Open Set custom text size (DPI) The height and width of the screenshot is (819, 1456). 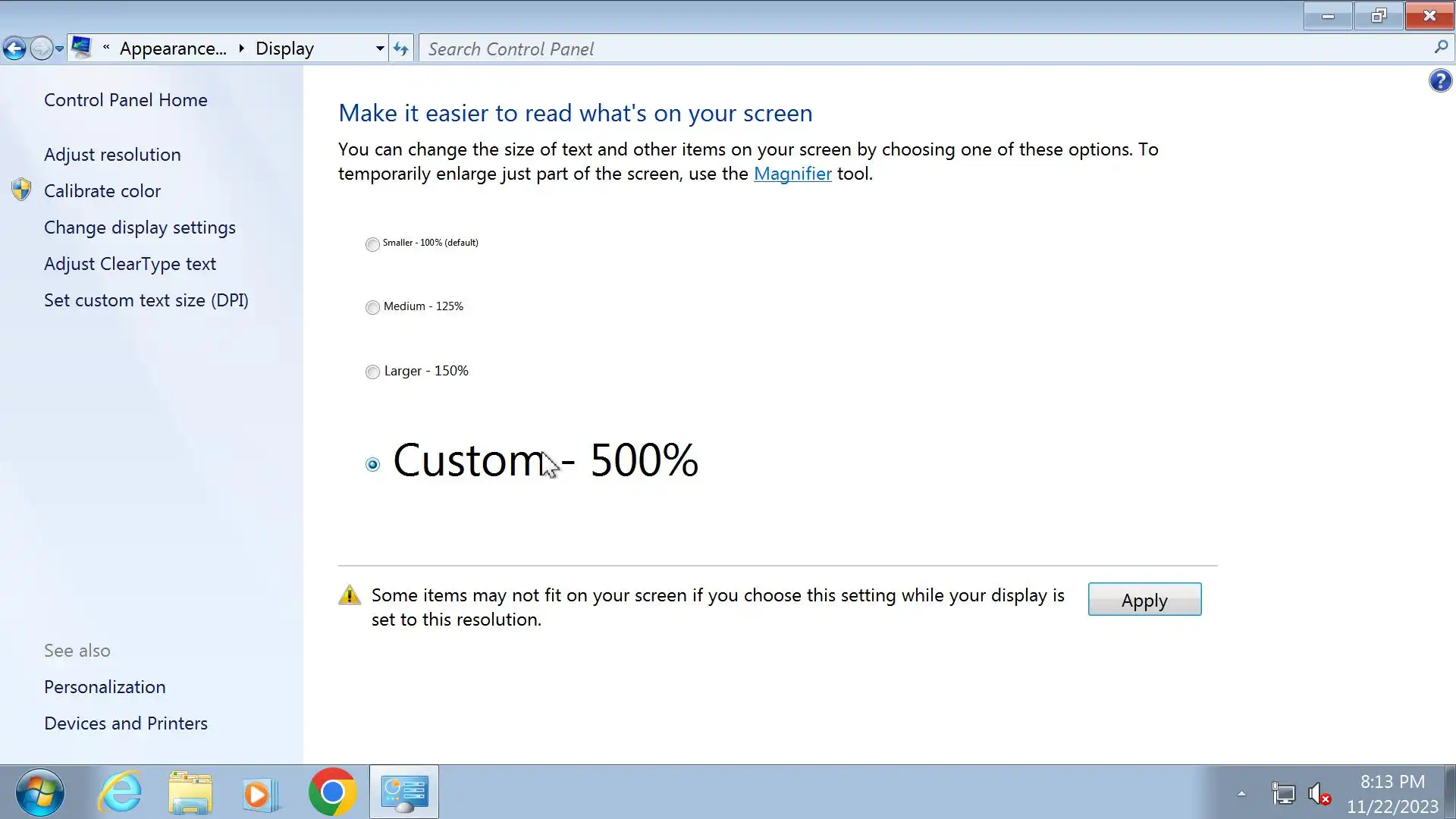[x=146, y=300]
